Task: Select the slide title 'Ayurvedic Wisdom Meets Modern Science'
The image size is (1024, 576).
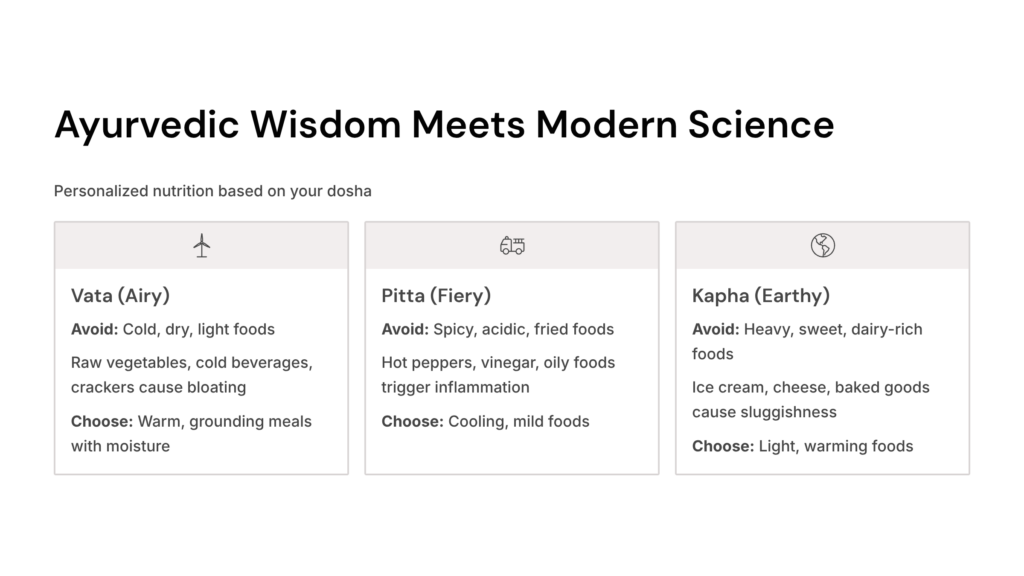Action: (x=444, y=125)
